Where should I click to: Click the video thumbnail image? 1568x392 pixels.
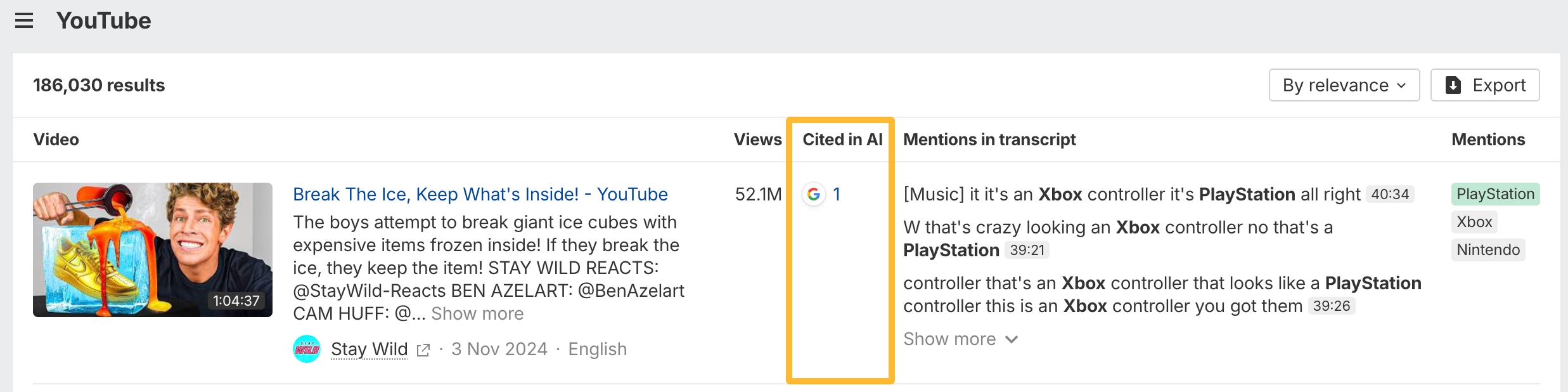tap(153, 250)
